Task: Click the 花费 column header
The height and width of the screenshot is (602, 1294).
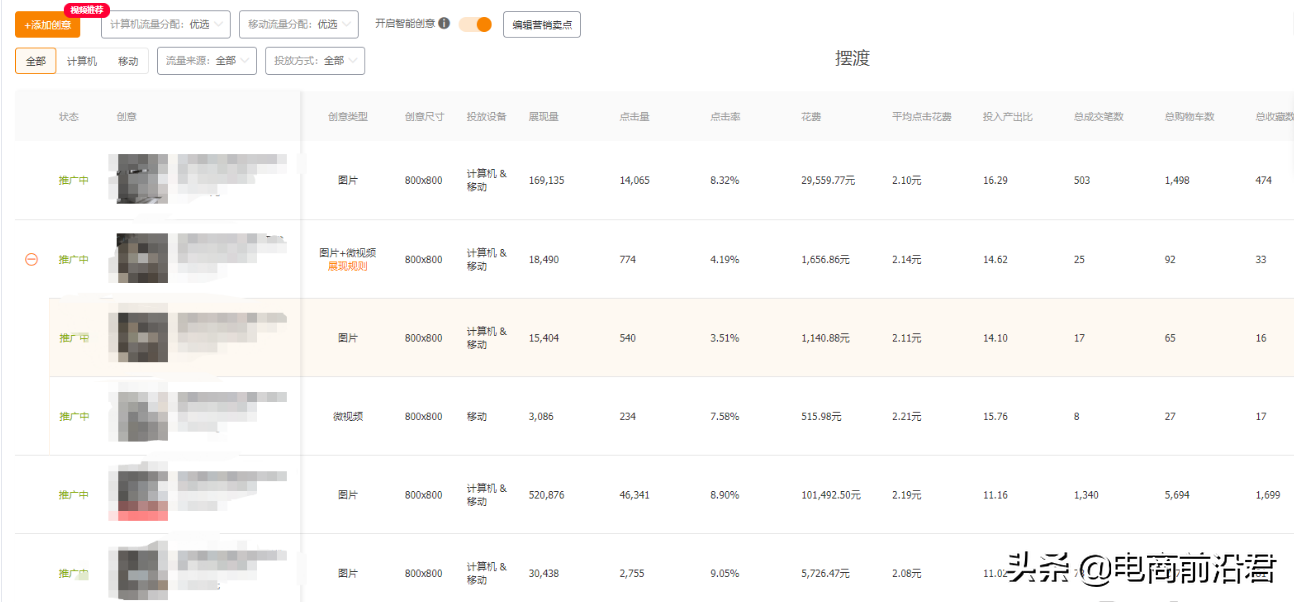Action: (x=810, y=117)
